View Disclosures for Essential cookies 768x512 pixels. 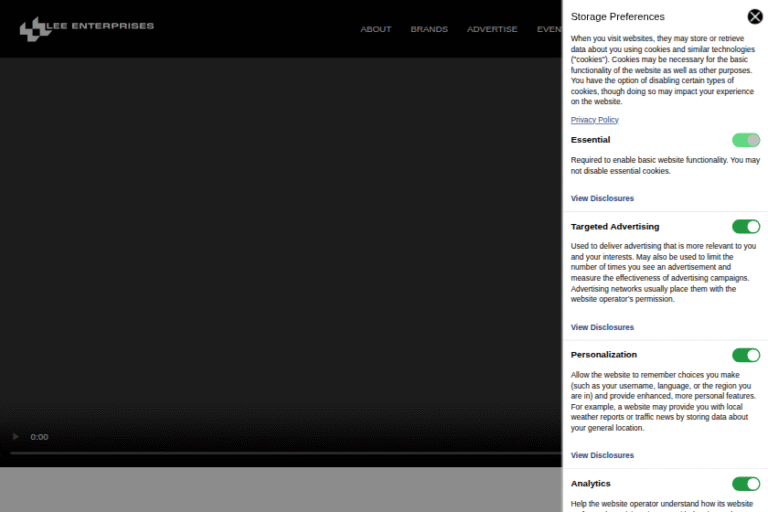point(602,198)
